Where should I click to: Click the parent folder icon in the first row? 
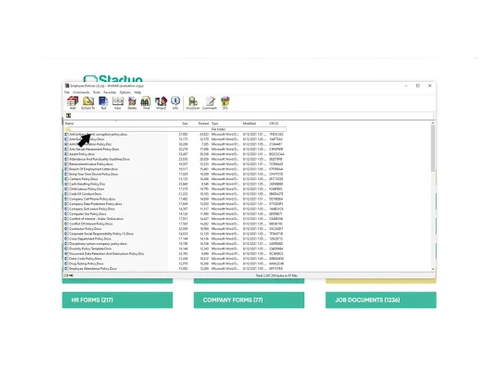tap(67, 129)
